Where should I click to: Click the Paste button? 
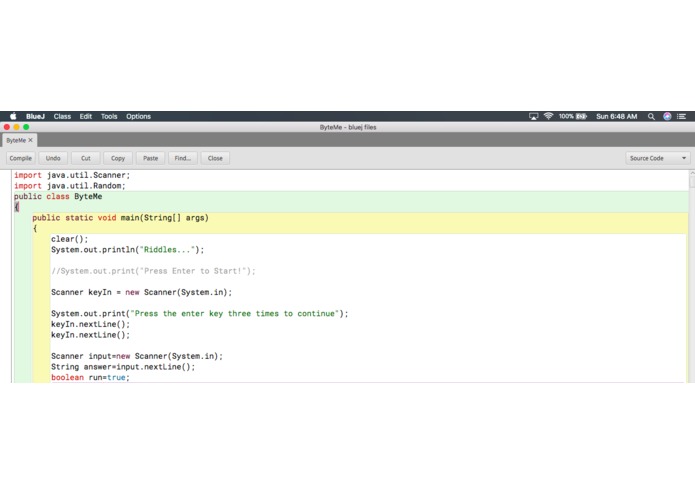click(x=150, y=158)
